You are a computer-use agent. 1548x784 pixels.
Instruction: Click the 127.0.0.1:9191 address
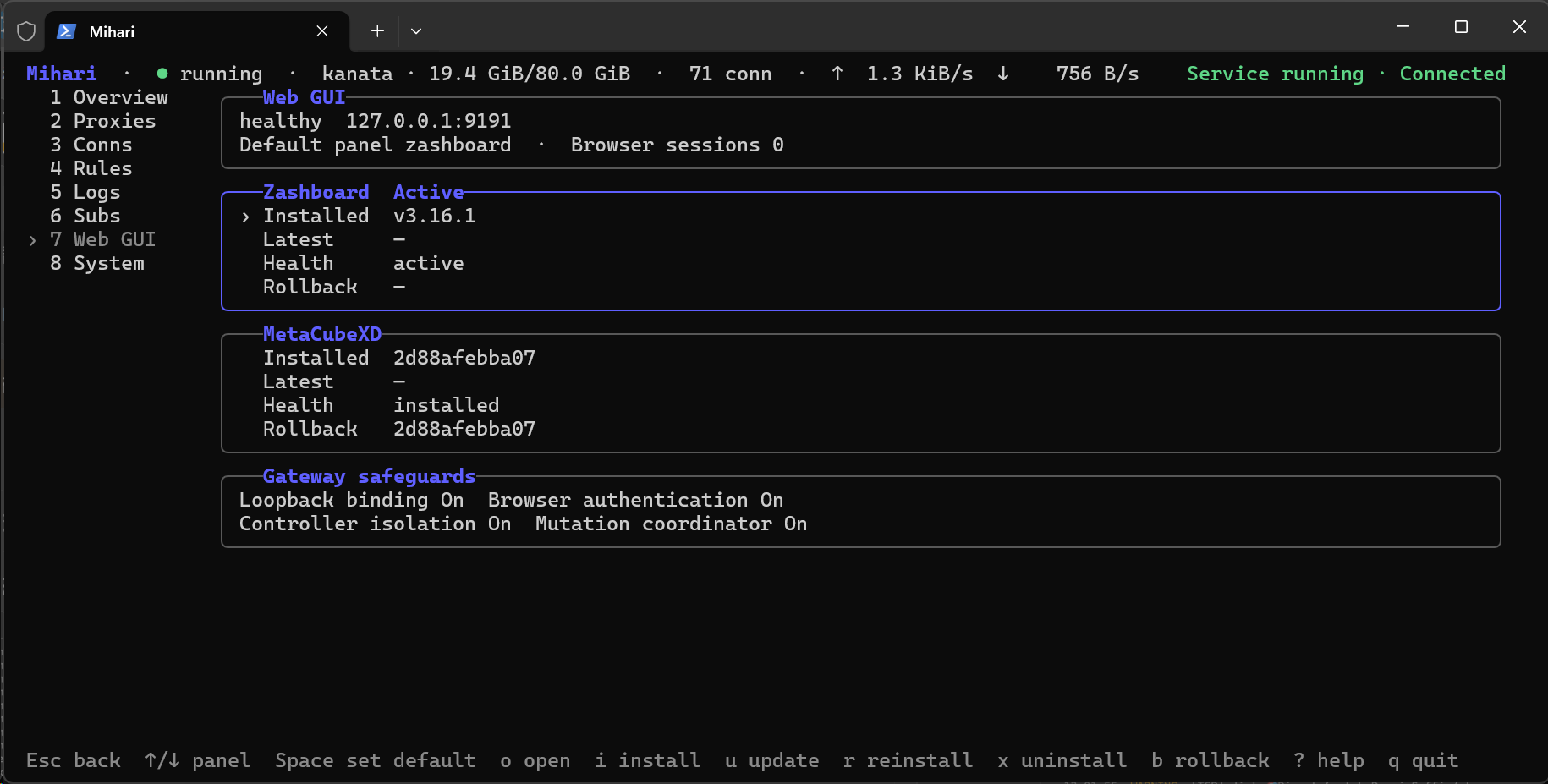[x=429, y=121]
